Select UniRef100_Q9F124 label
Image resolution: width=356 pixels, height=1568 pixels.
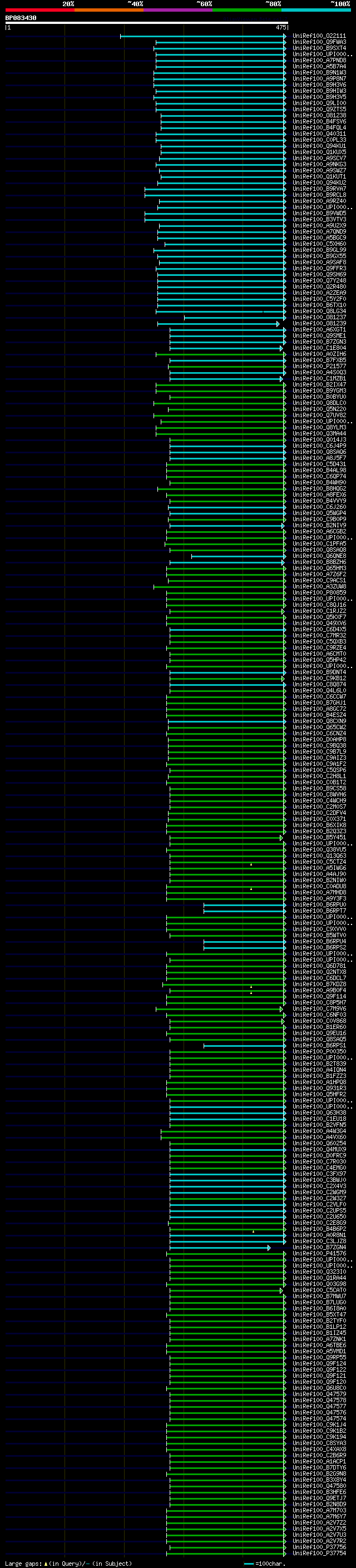(319, 1364)
